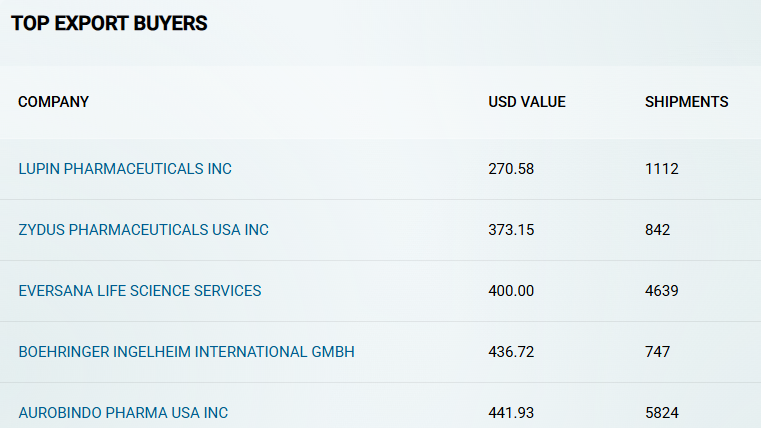Click the COMPANY column header
The width and height of the screenshot is (761, 428).
tap(53, 102)
